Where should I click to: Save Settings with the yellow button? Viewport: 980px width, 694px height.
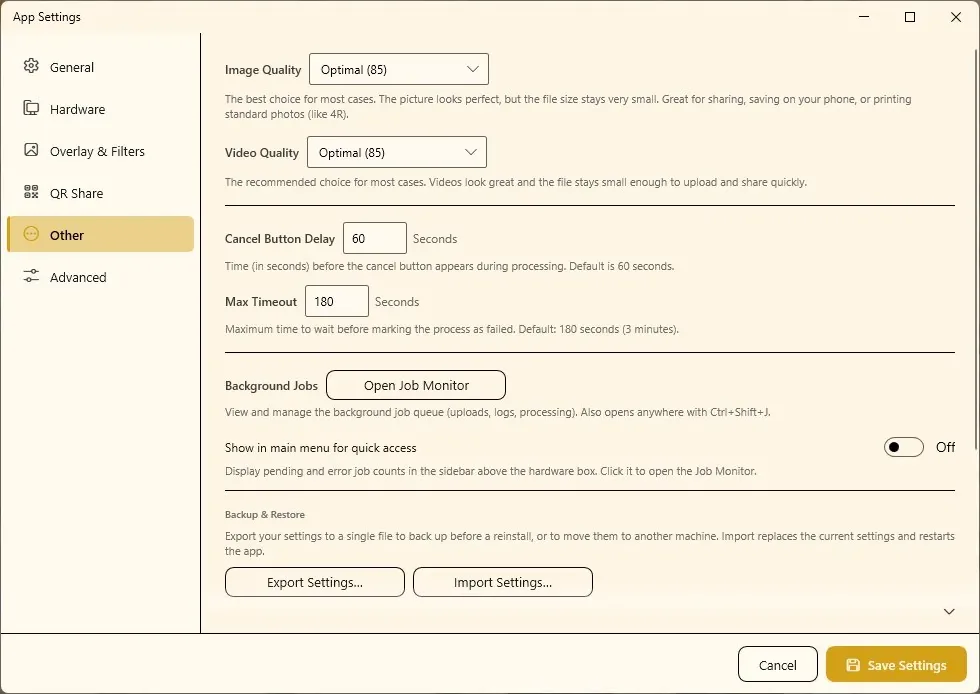pos(896,665)
